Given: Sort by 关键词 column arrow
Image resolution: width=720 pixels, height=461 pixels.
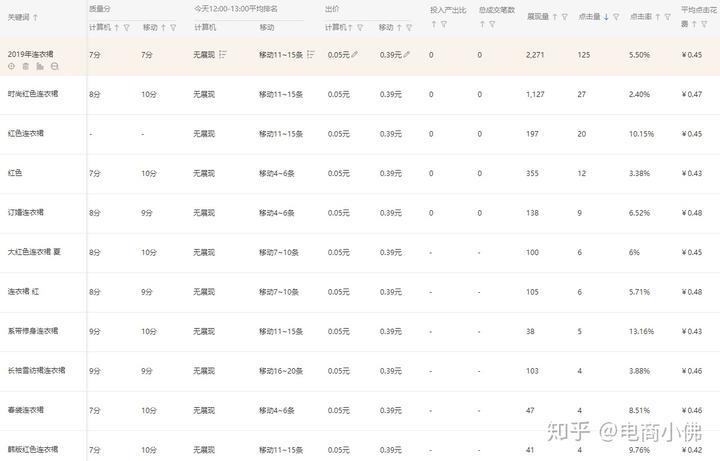Looking at the screenshot, I should coord(40,17).
